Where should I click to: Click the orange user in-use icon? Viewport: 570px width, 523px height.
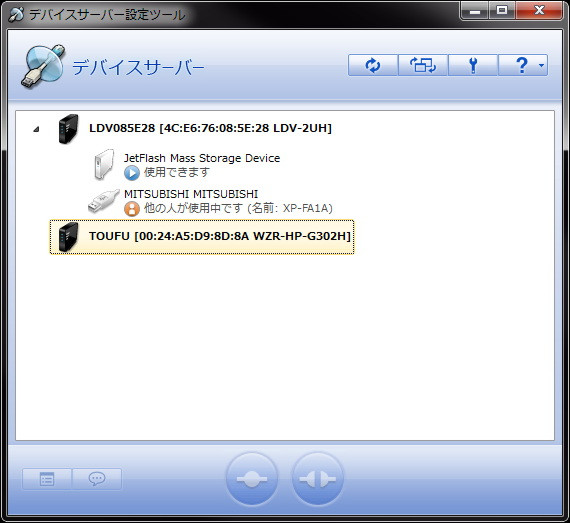tap(132, 209)
